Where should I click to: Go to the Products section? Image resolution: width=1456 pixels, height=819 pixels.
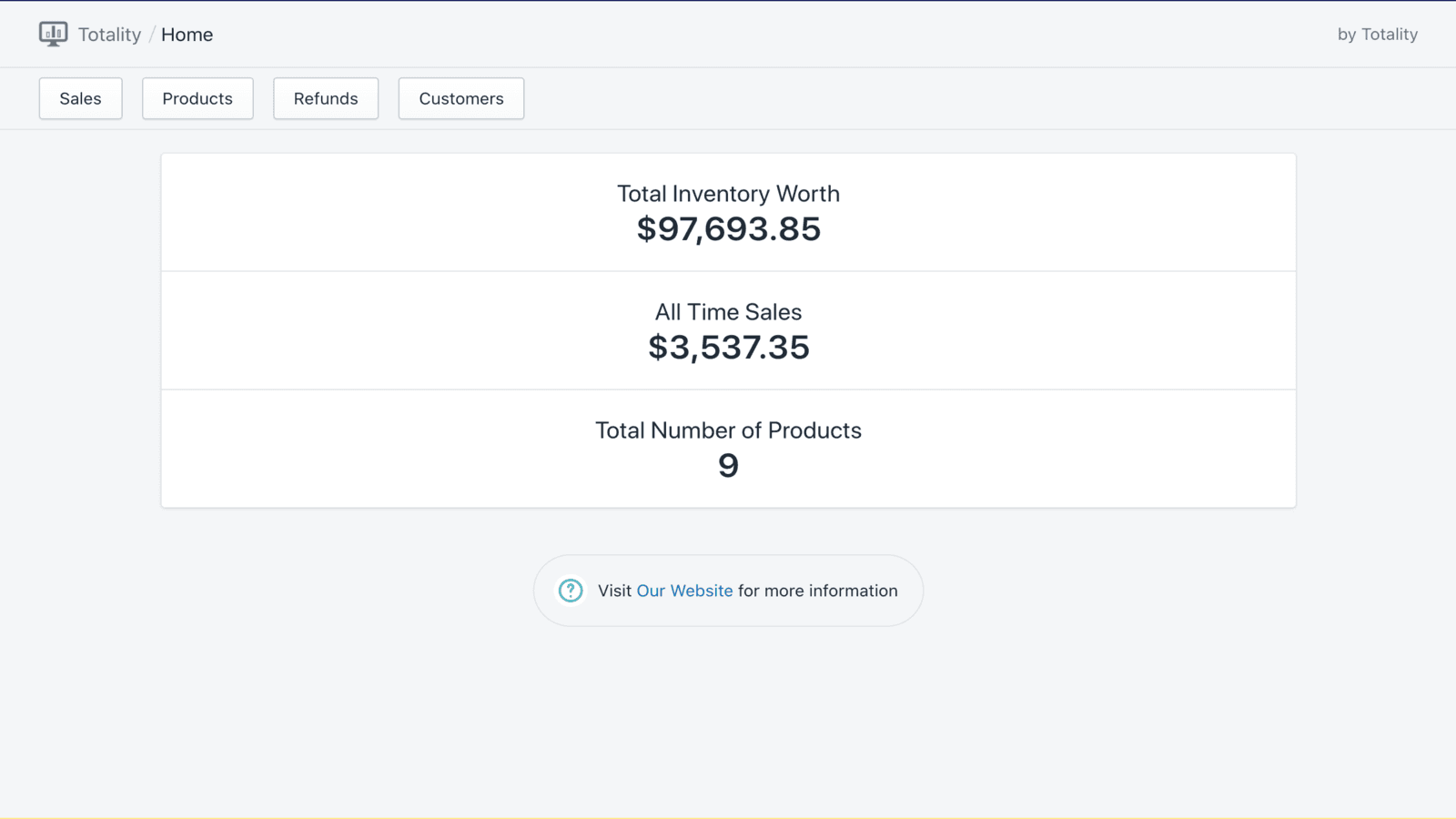click(x=197, y=98)
